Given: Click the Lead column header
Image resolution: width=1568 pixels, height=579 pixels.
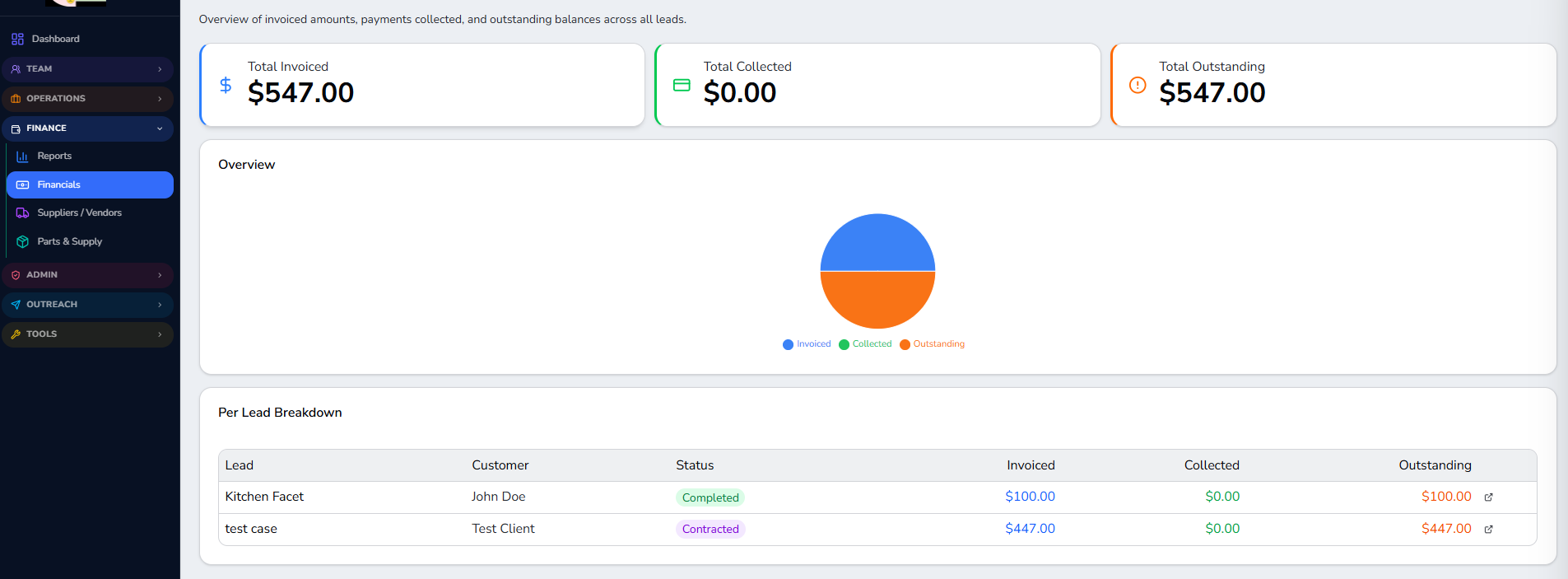Looking at the screenshot, I should pos(240,465).
